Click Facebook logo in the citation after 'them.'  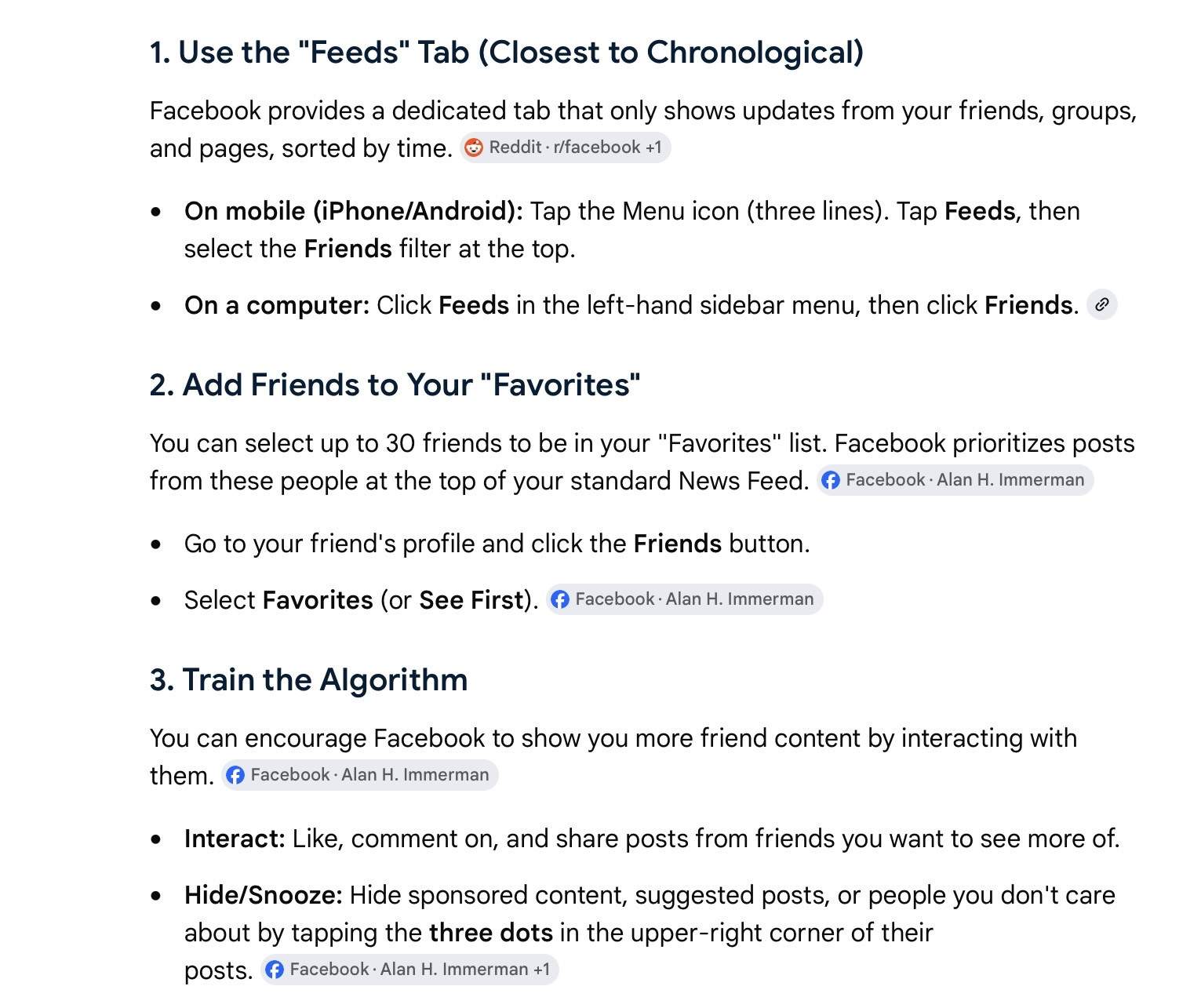tap(235, 775)
